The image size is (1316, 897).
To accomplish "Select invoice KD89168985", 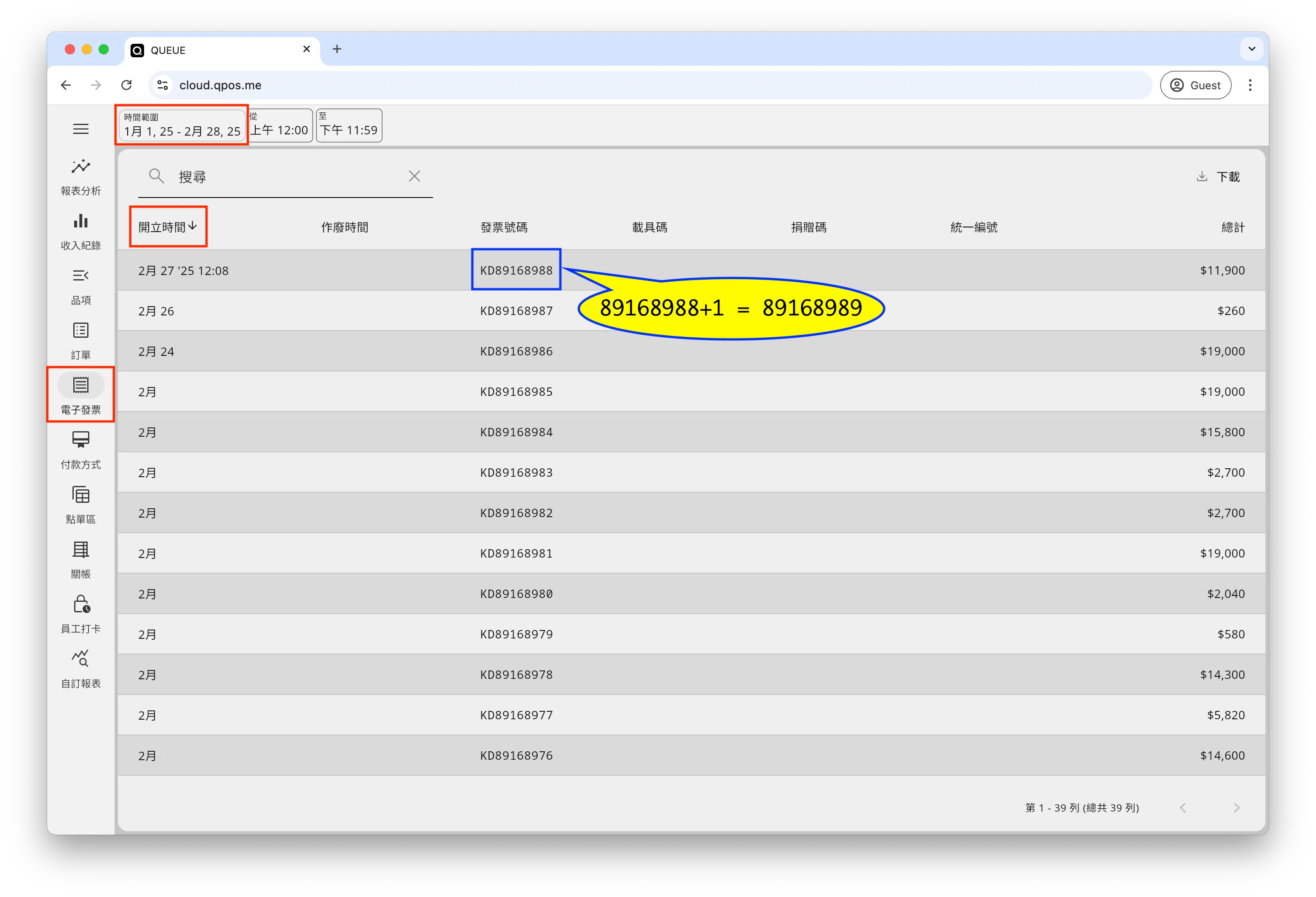I will coord(516,392).
